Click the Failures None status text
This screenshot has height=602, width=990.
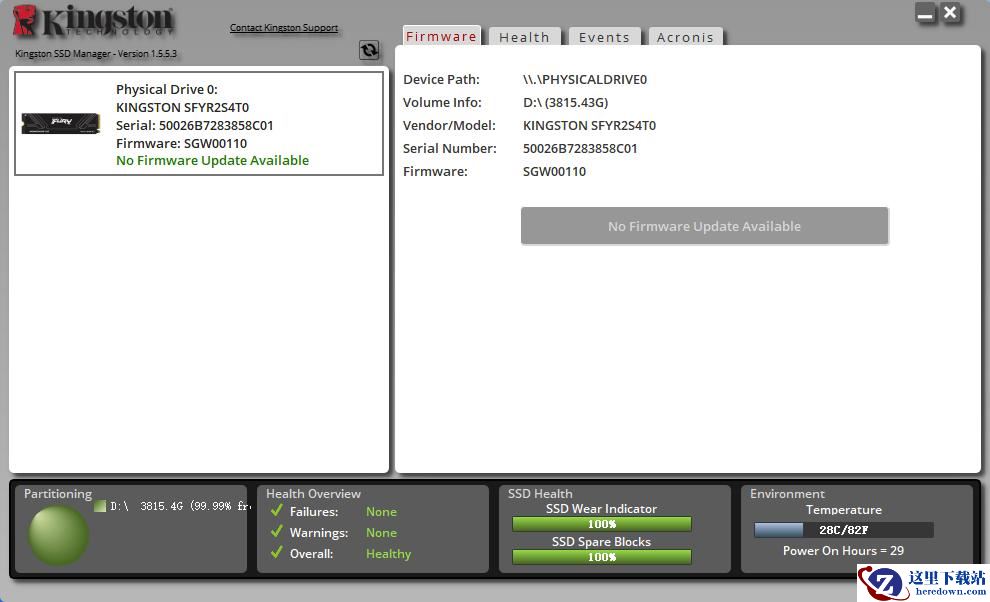381,512
